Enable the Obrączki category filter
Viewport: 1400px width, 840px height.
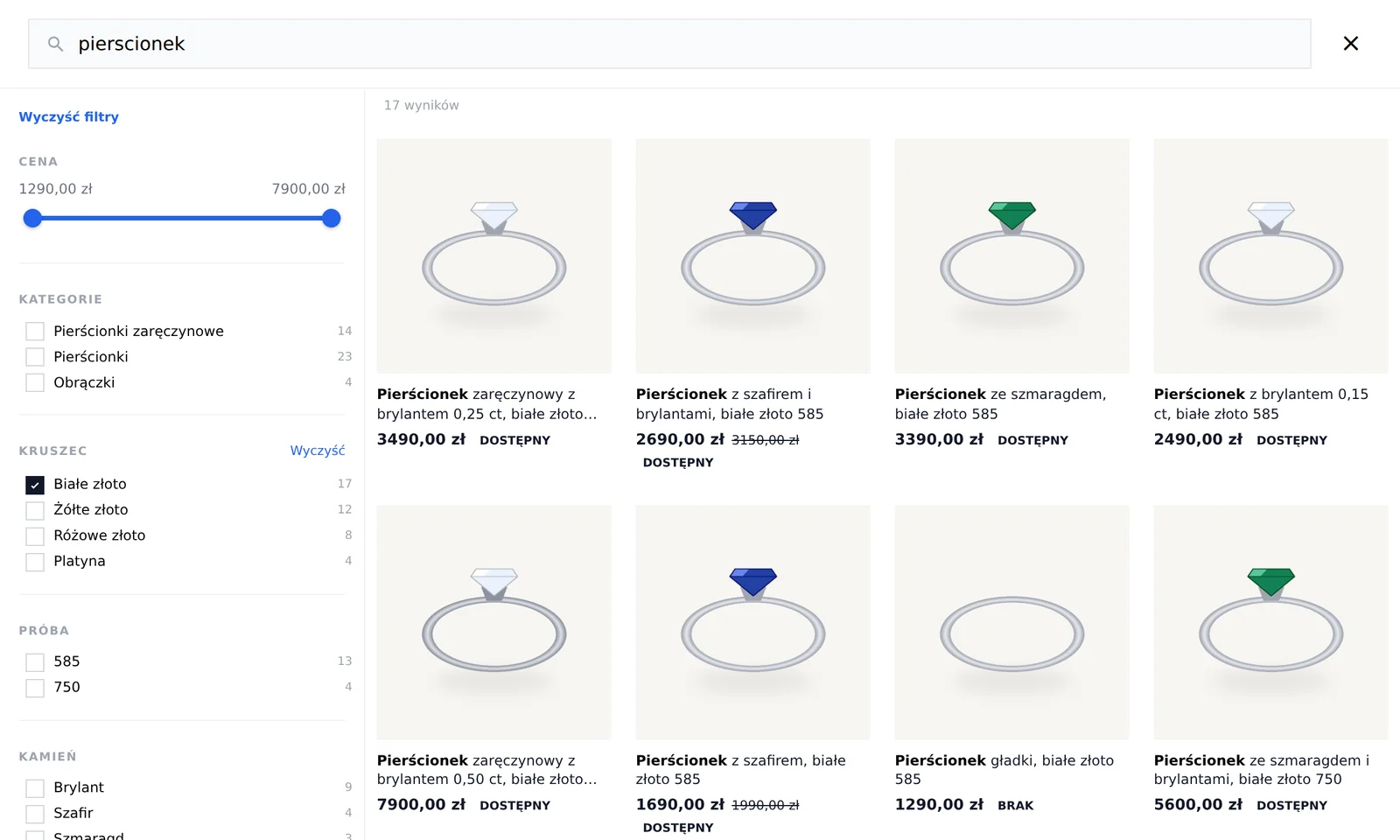pyautogui.click(x=35, y=382)
